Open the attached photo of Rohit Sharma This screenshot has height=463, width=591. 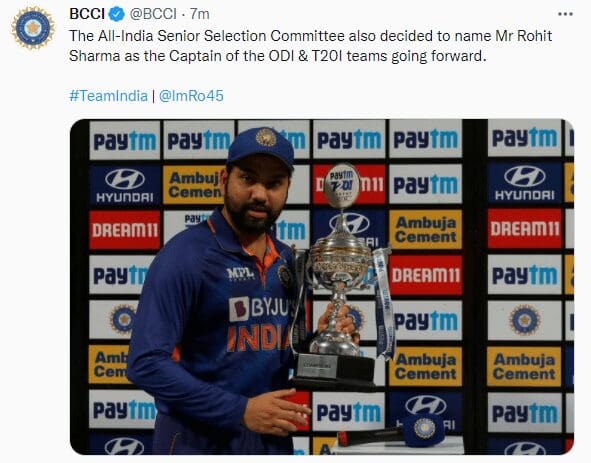(x=322, y=287)
